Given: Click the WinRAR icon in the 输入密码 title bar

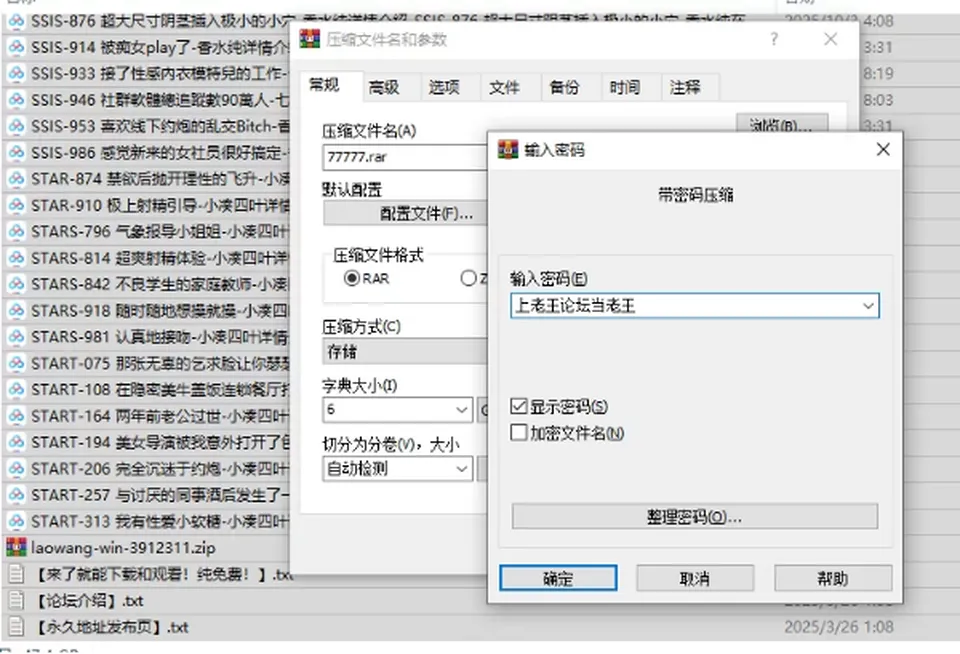Looking at the screenshot, I should [508, 149].
